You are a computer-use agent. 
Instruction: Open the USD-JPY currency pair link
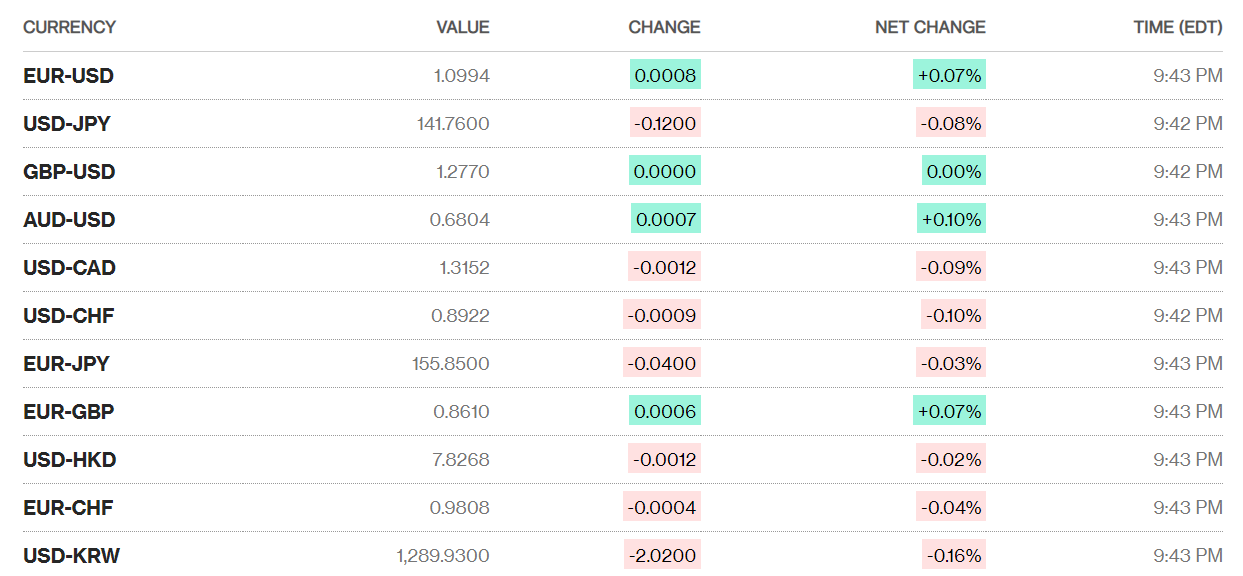pyautogui.click(x=67, y=124)
